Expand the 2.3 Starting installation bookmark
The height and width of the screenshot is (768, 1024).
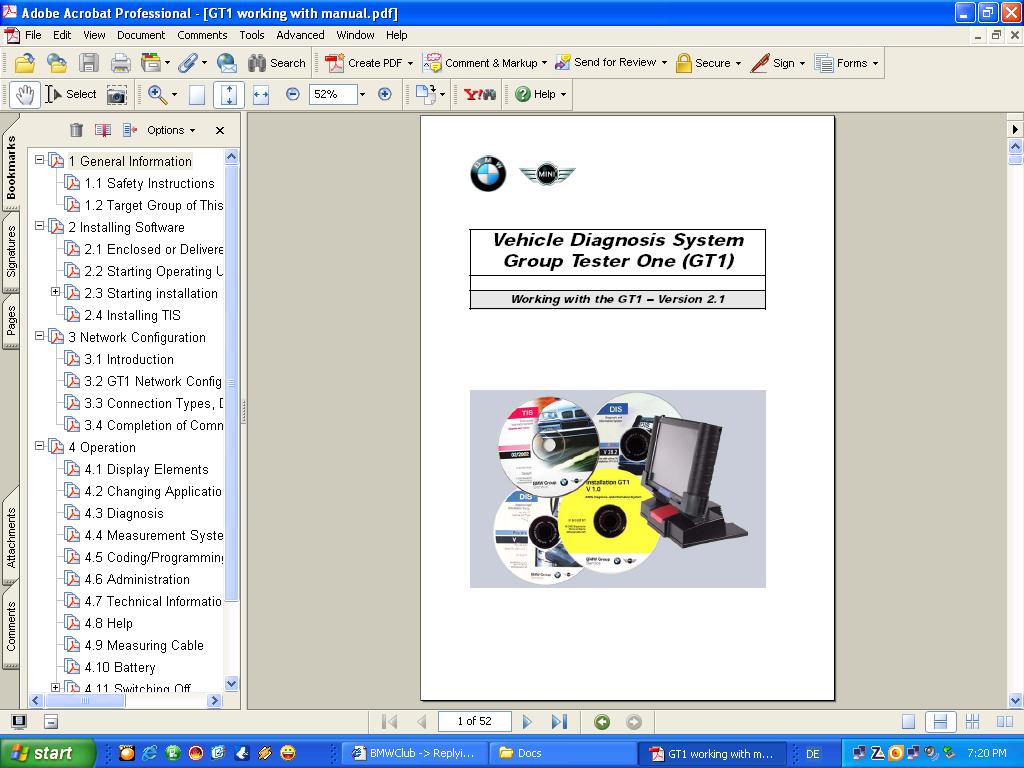click(56, 291)
